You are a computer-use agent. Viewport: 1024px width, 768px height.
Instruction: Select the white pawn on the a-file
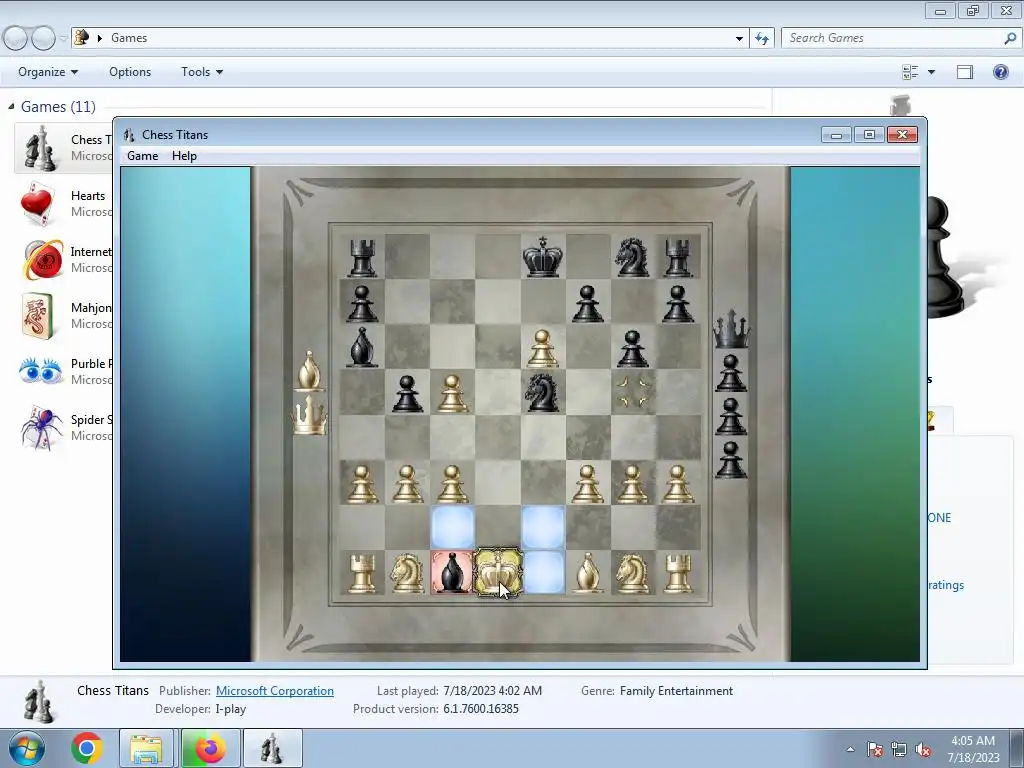click(x=362, y=483)
